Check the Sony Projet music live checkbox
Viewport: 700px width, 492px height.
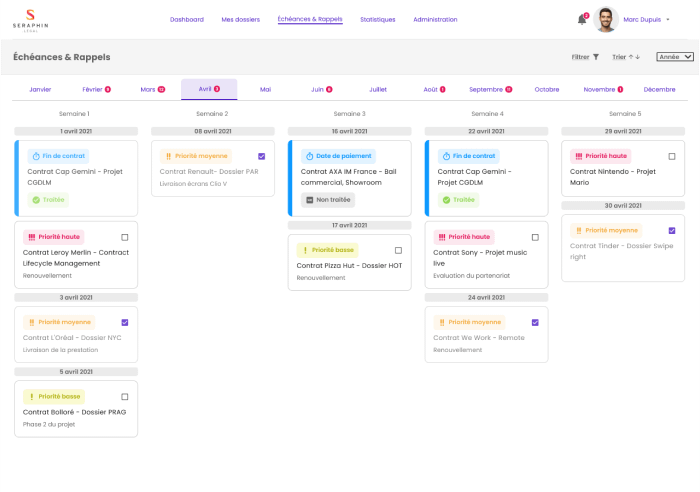click(535, 237)
